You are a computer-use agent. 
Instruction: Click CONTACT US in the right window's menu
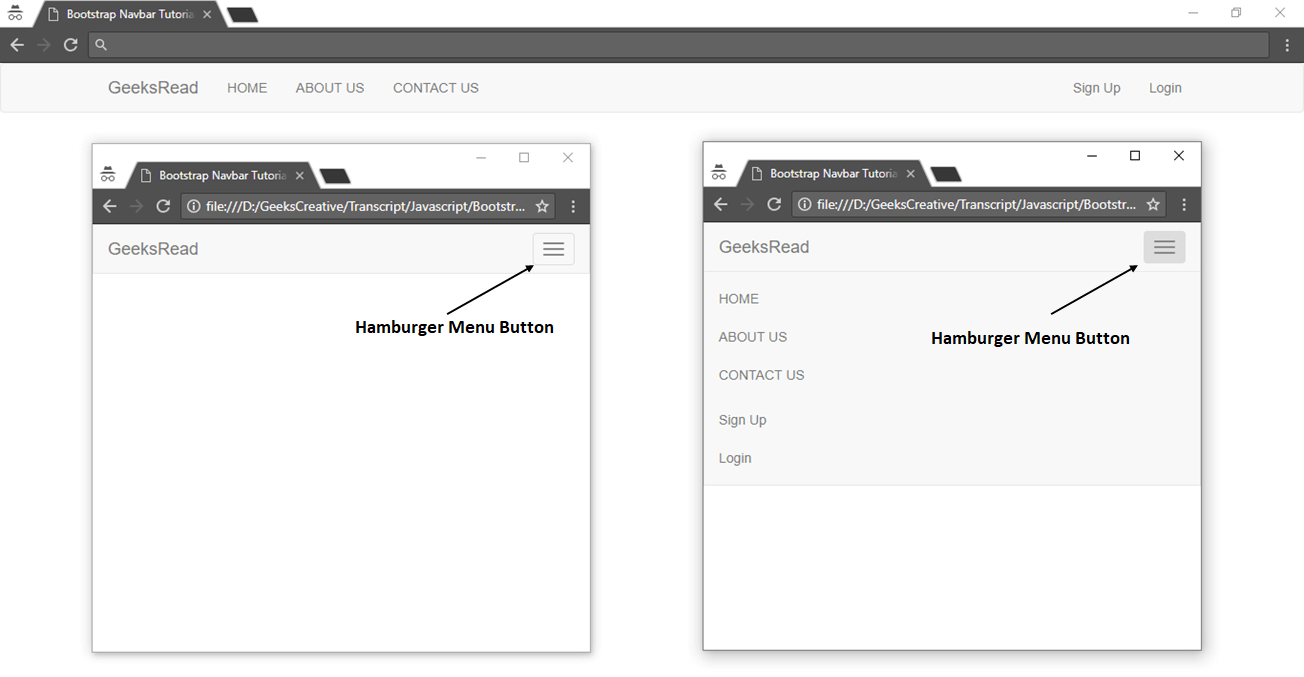[761, 374]
